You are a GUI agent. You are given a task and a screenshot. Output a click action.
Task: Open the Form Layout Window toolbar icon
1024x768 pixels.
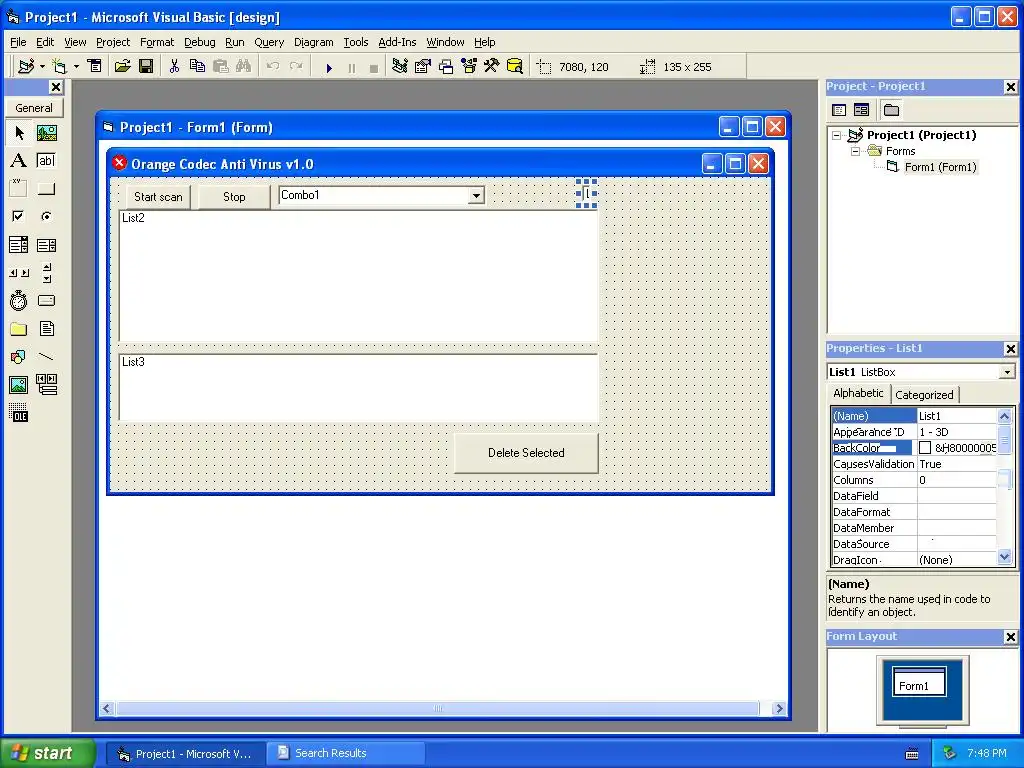click(x=446, y=66)
